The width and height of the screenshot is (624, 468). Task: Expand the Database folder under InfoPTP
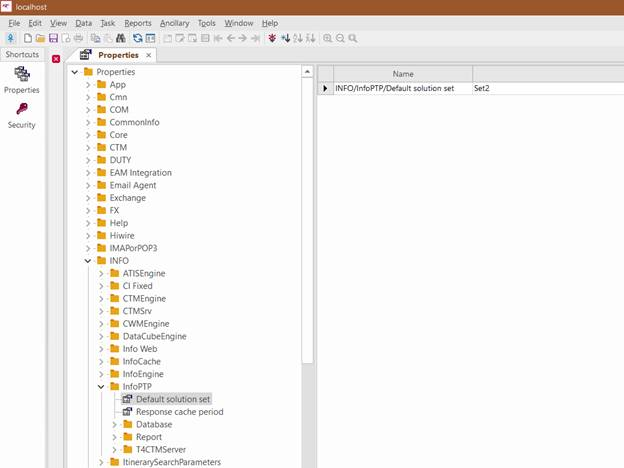point(114,424)
